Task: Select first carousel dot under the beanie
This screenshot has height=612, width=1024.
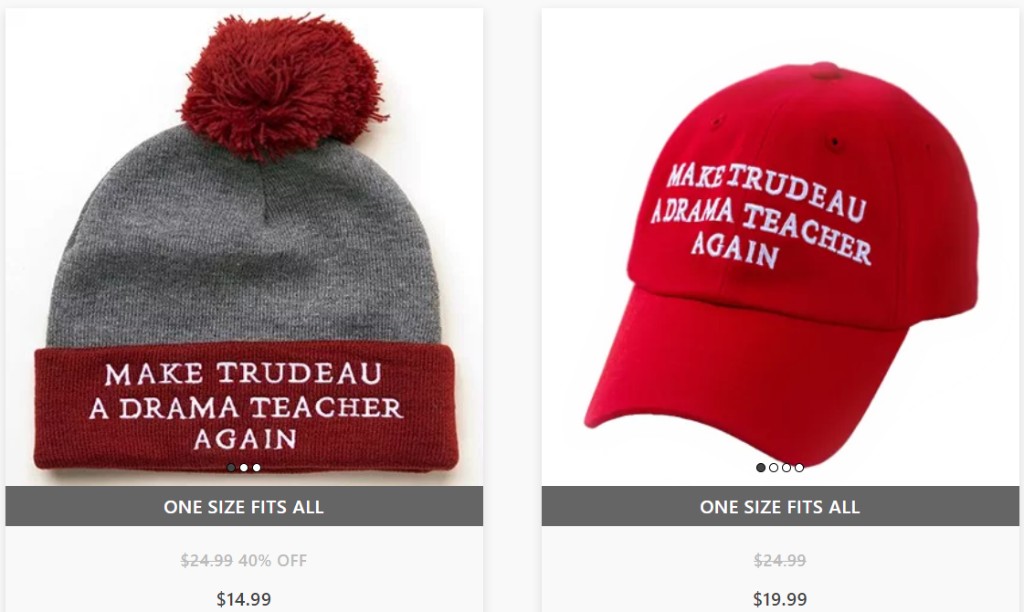Action: tap(231, 468)
